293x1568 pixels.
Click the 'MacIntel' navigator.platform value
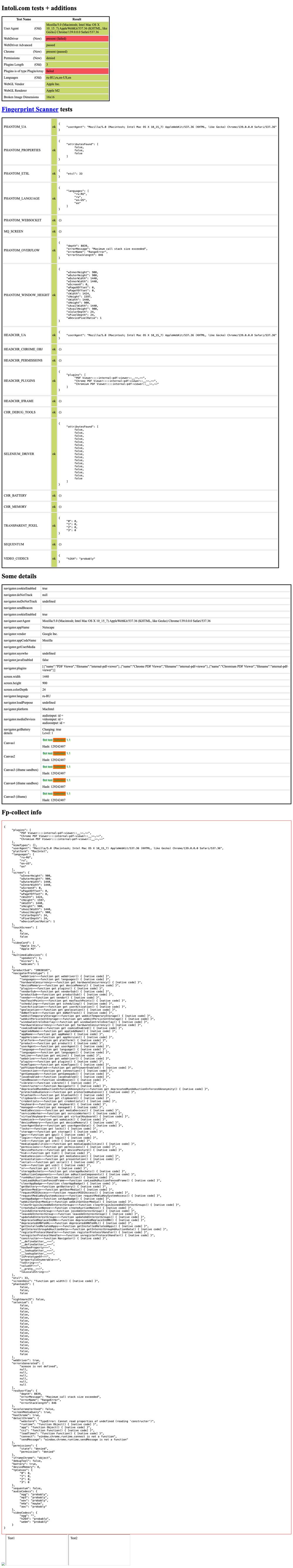(x=48, y=709)
